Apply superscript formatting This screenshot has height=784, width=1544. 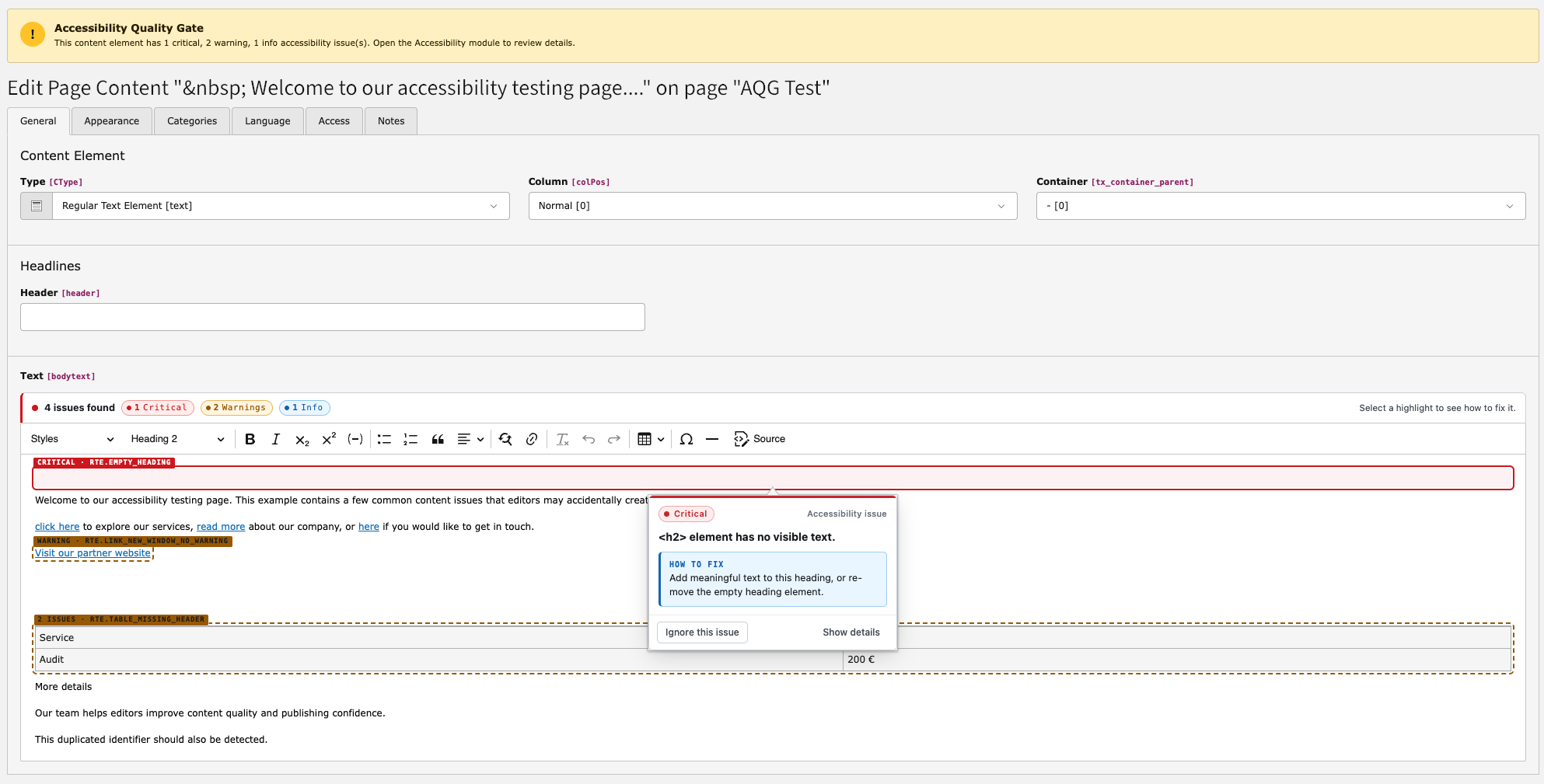[329, 439]
